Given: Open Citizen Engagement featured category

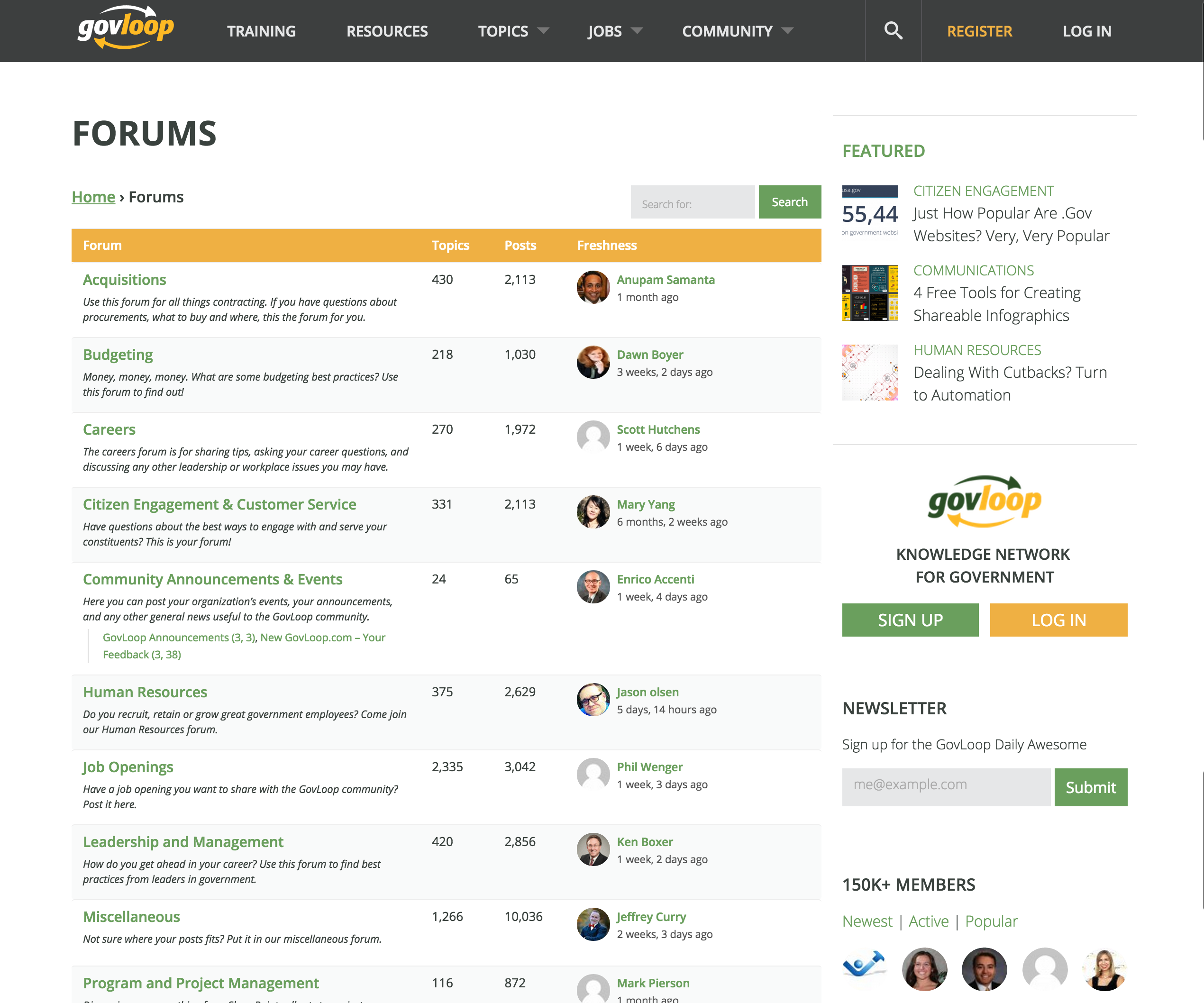Looking at the screenshot, I should point(983,191).
